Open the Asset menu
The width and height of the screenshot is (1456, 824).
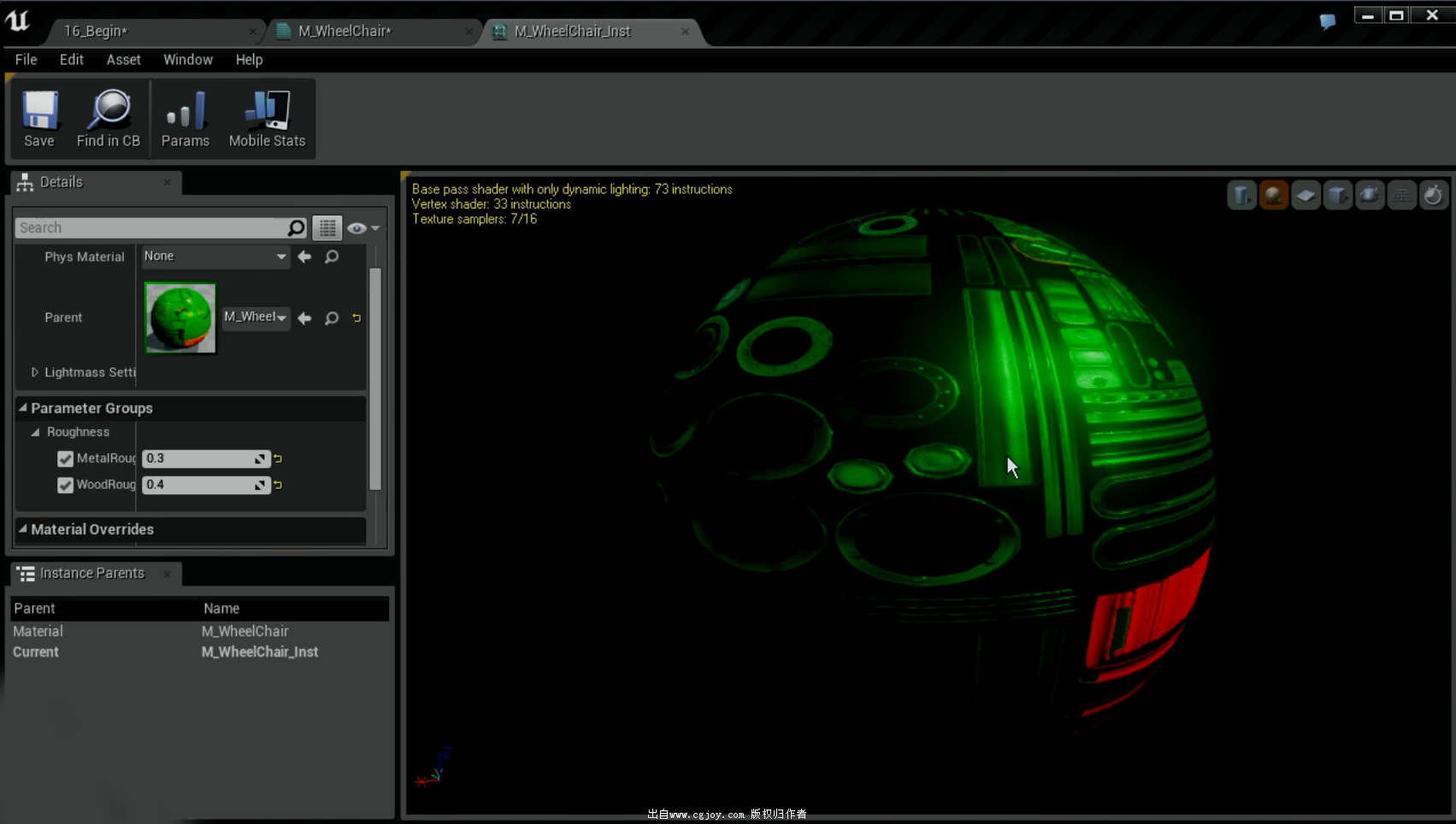pos(123,59)
